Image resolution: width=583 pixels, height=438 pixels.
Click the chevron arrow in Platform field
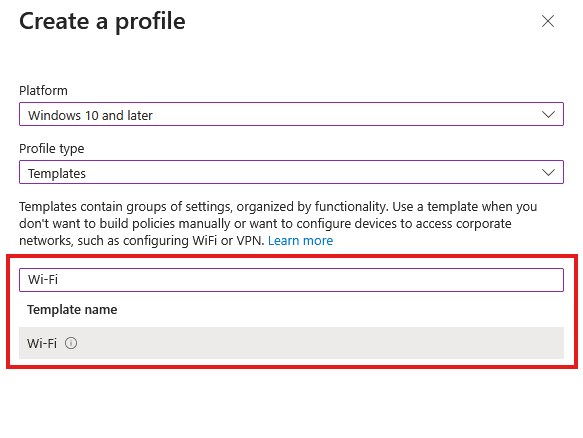point(548,115)
